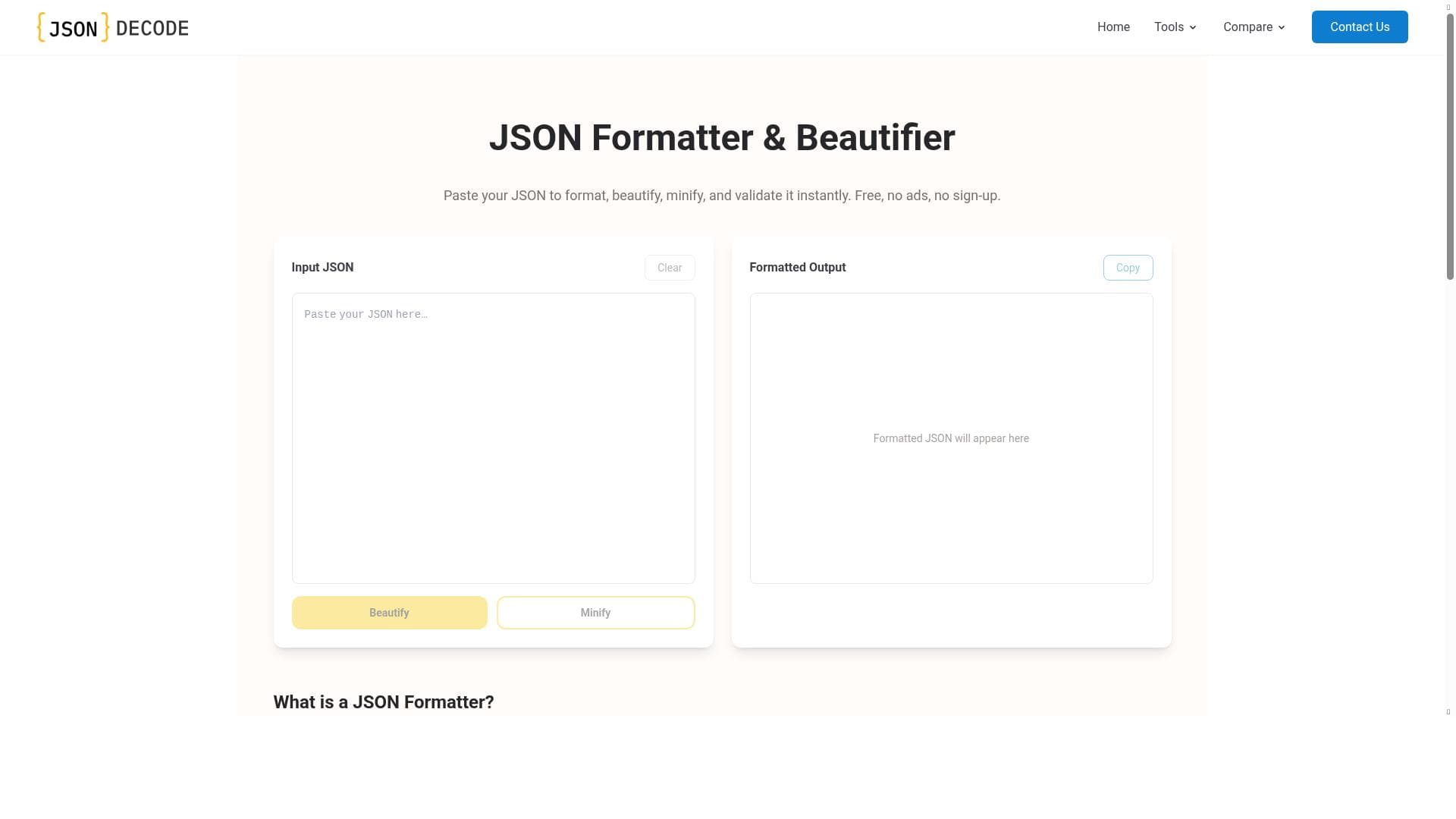Viewport: 1456px width, 819px height.
Task: Click the chevron arrow beside Compare
Action: (x=1282, y=28)
